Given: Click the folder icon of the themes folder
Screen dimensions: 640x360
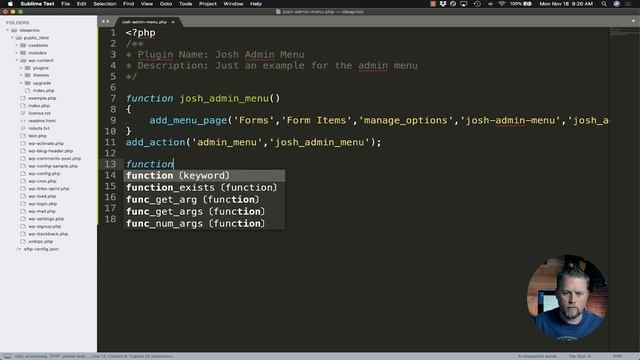Looking at the screenshot, I should (28, 75).
